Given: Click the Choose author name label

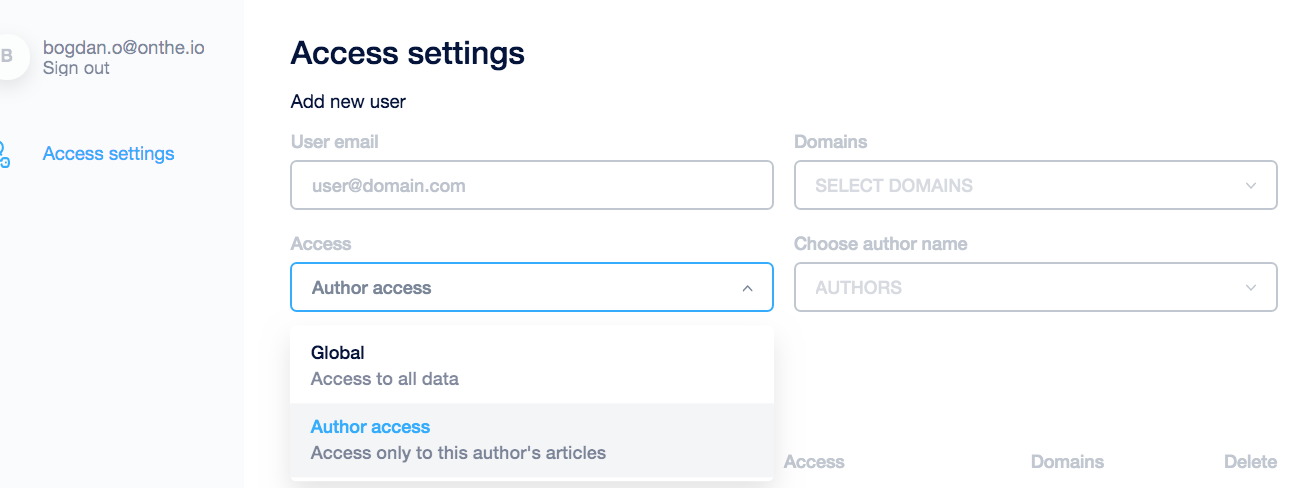Looking at the screenshot, I should coord(881,244).
